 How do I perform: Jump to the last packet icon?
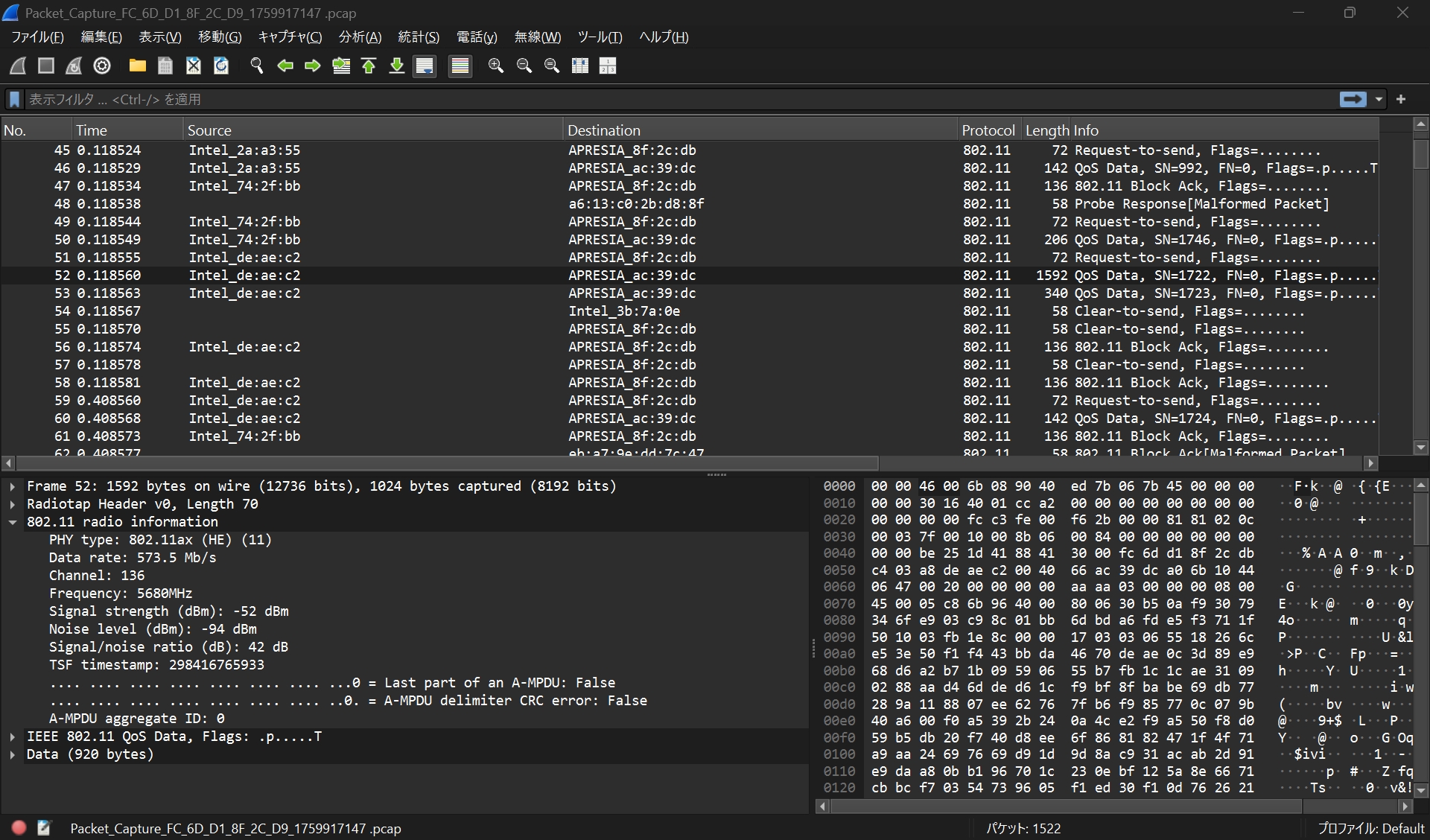point(397,66)
